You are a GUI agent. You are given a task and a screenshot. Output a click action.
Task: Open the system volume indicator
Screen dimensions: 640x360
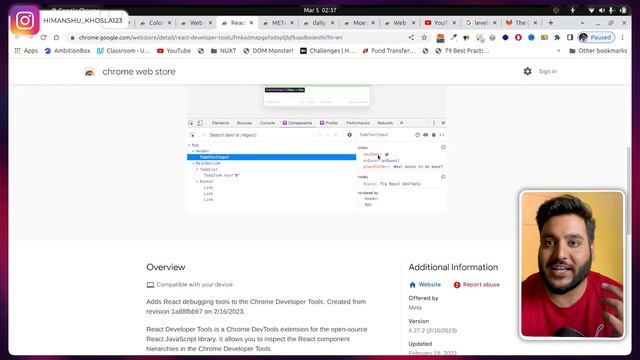pyautogui.click(x=602, y=10)
